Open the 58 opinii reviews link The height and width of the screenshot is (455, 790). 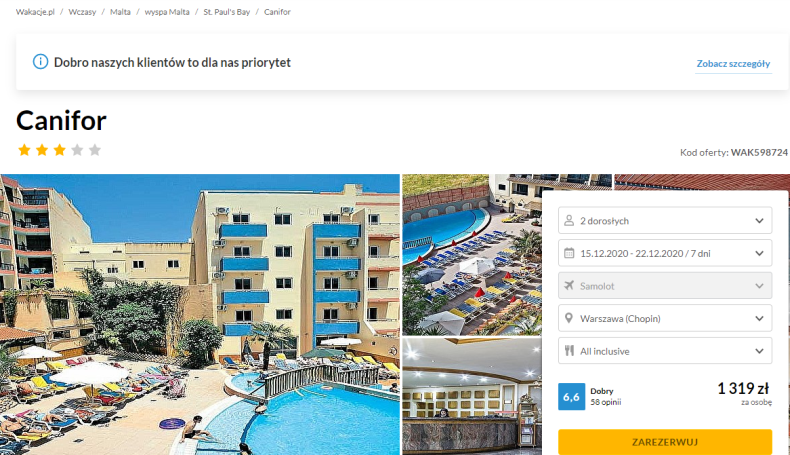point(606,402)
